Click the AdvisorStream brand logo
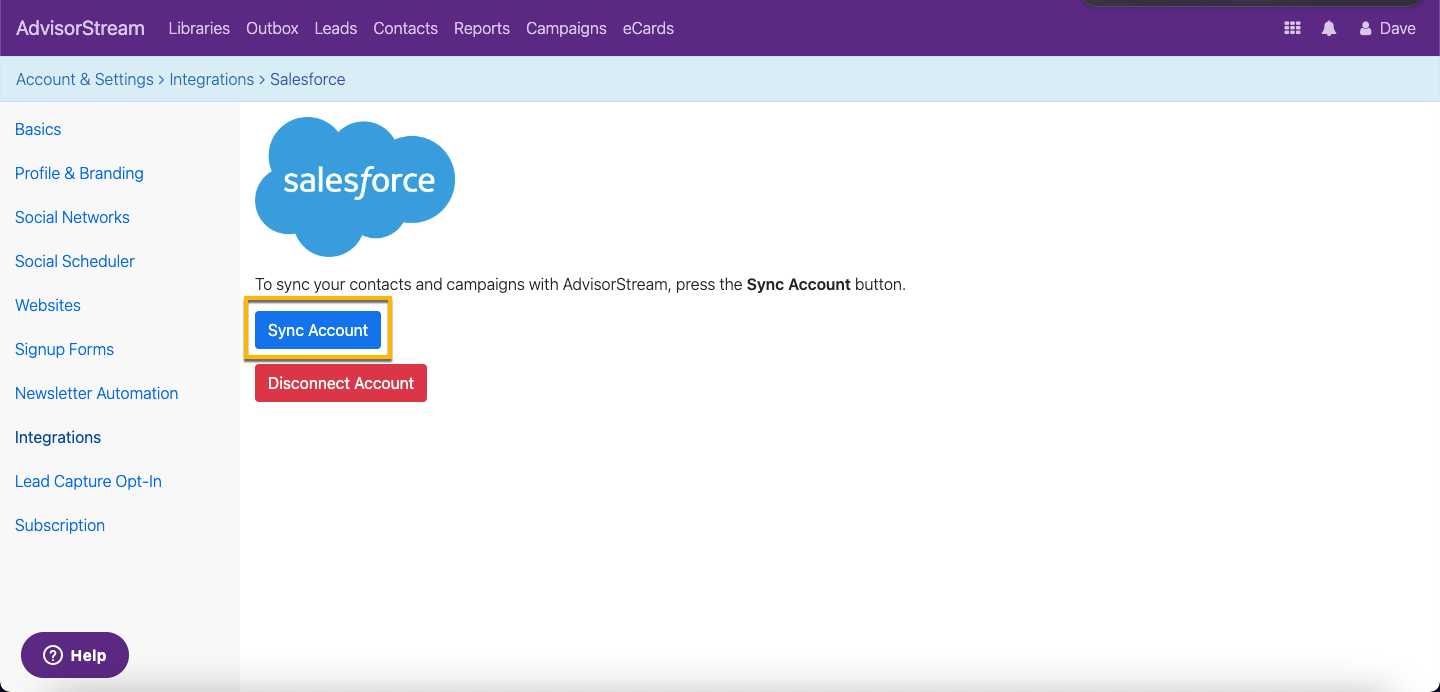This screenshot has height=692, width=1440. tap(80, 28)
